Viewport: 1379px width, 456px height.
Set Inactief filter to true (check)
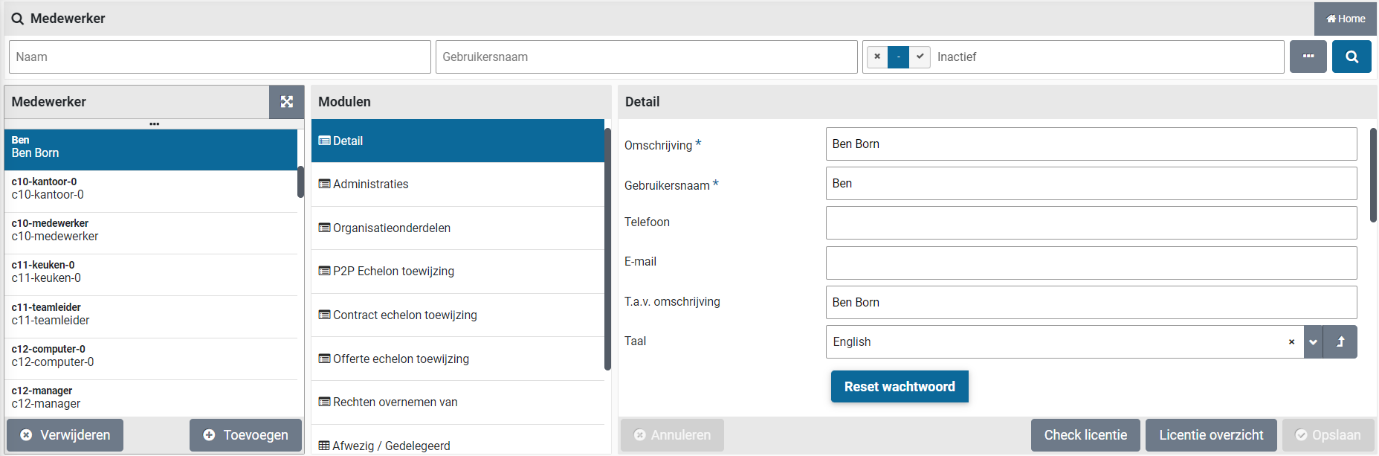[x=920, y=57]
